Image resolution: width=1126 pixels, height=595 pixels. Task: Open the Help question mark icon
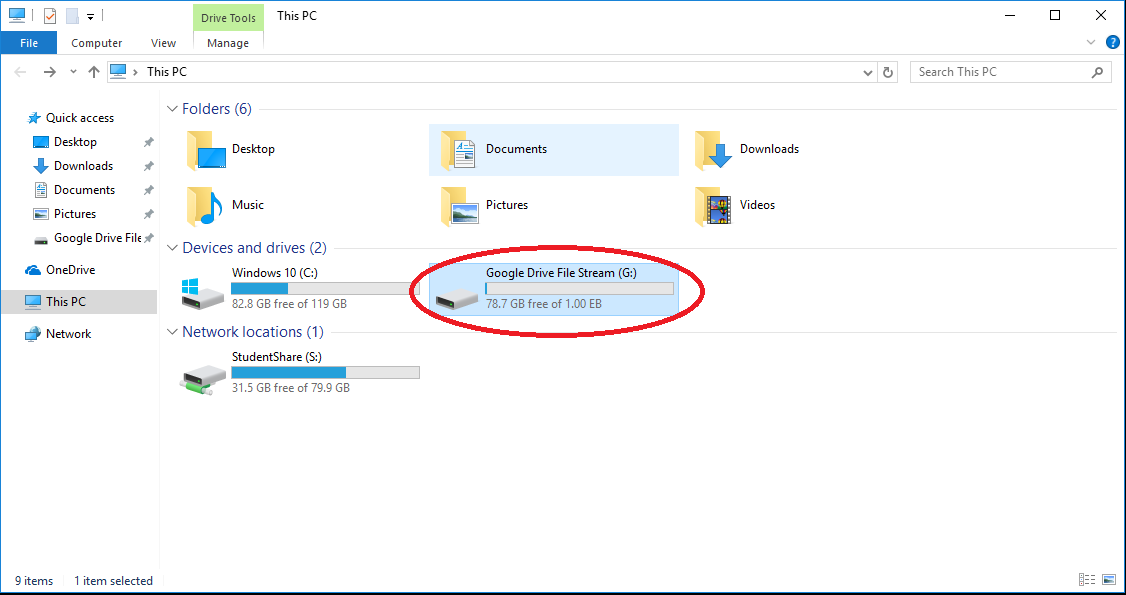(1112, 42)
